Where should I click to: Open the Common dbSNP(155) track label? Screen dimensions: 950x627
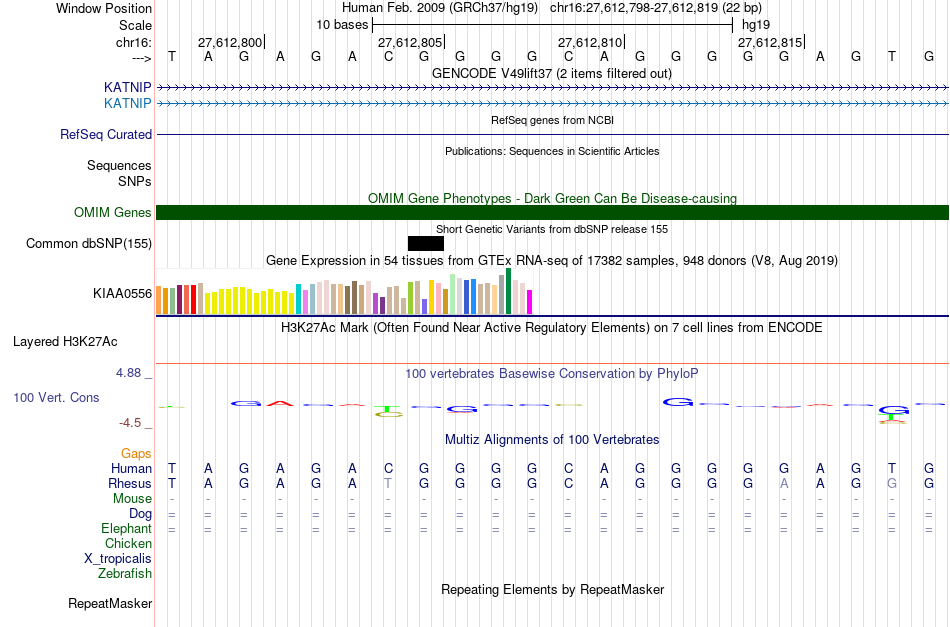point(89,244)
